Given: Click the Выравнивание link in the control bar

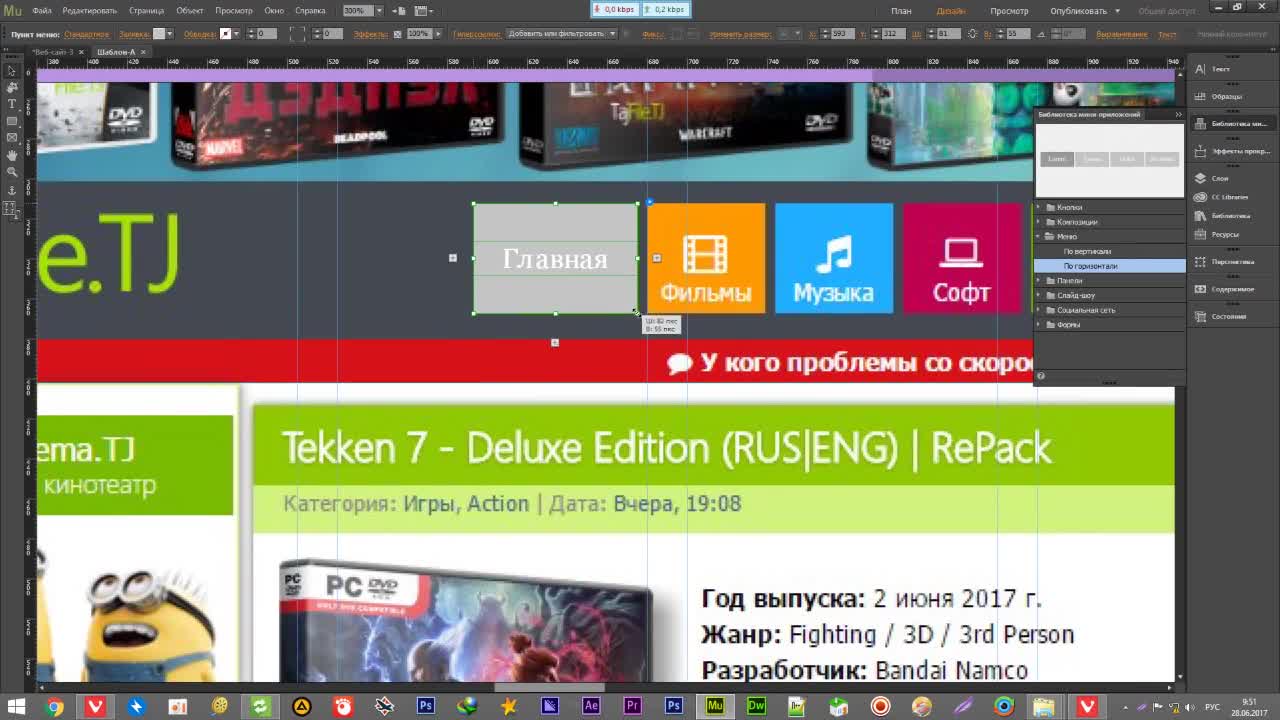Looking at the screenshot, I should (x=1121, y=34).
